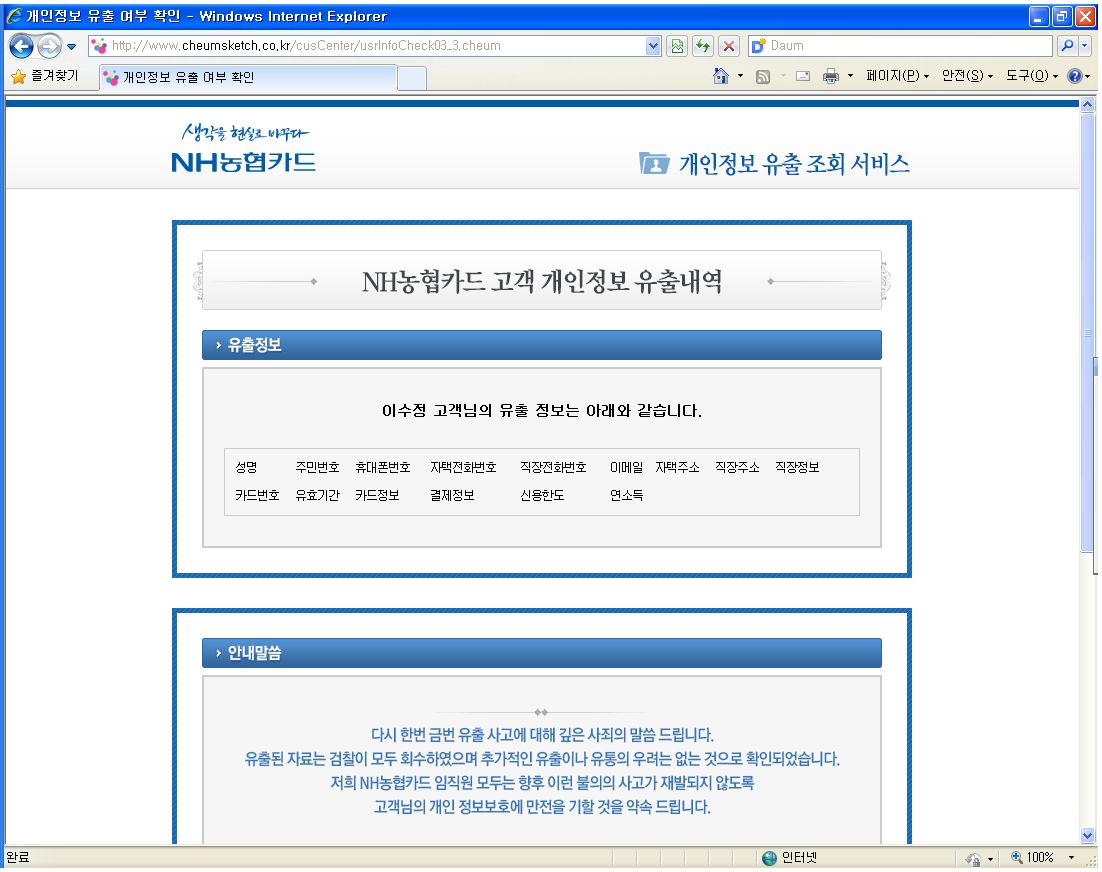Click the vertical scrollbar down arrow
Viewport: 1102px width, 872px height.
(x=1087, y=835)
